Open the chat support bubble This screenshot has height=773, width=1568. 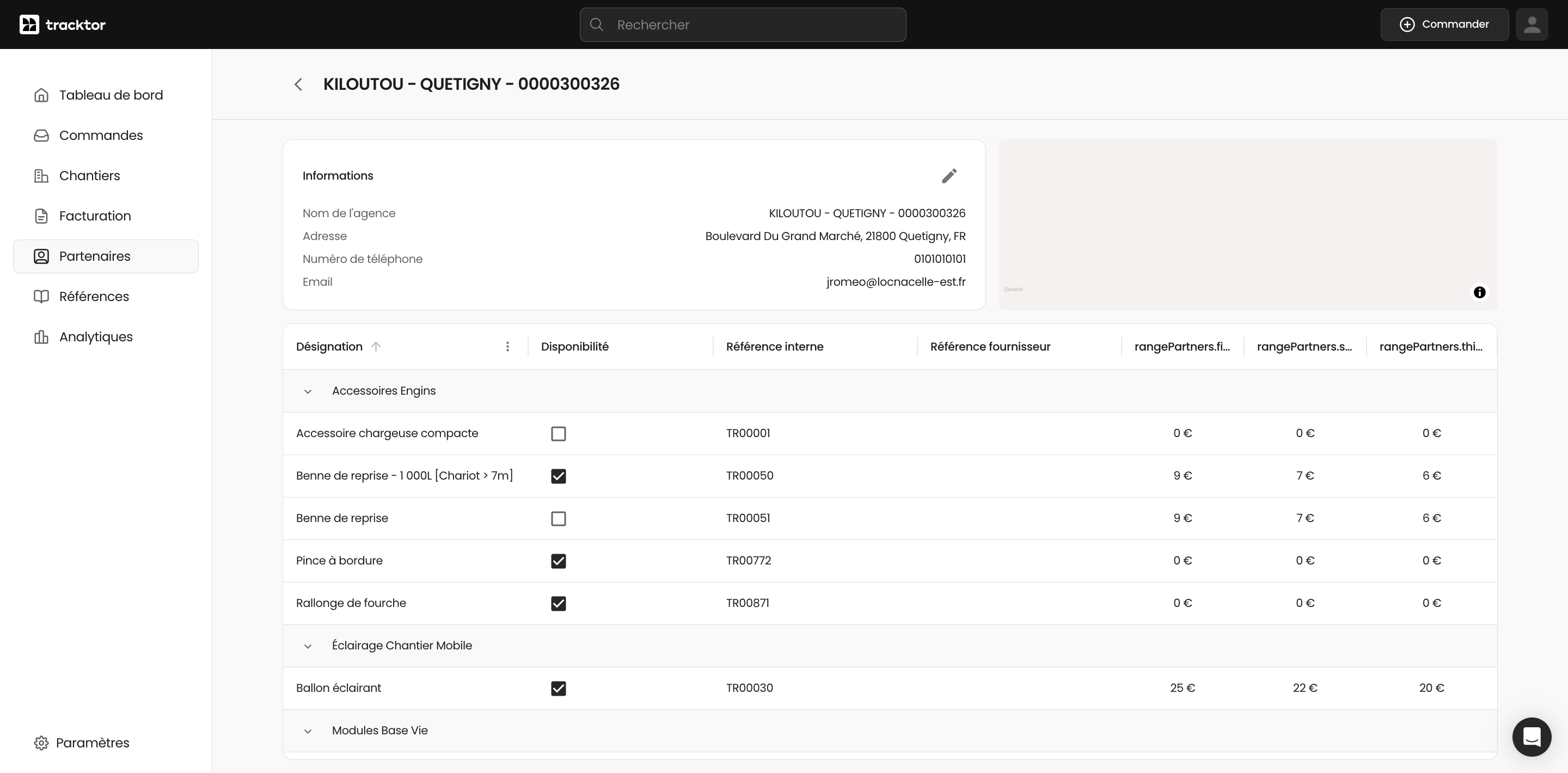tap(1532, 737)
